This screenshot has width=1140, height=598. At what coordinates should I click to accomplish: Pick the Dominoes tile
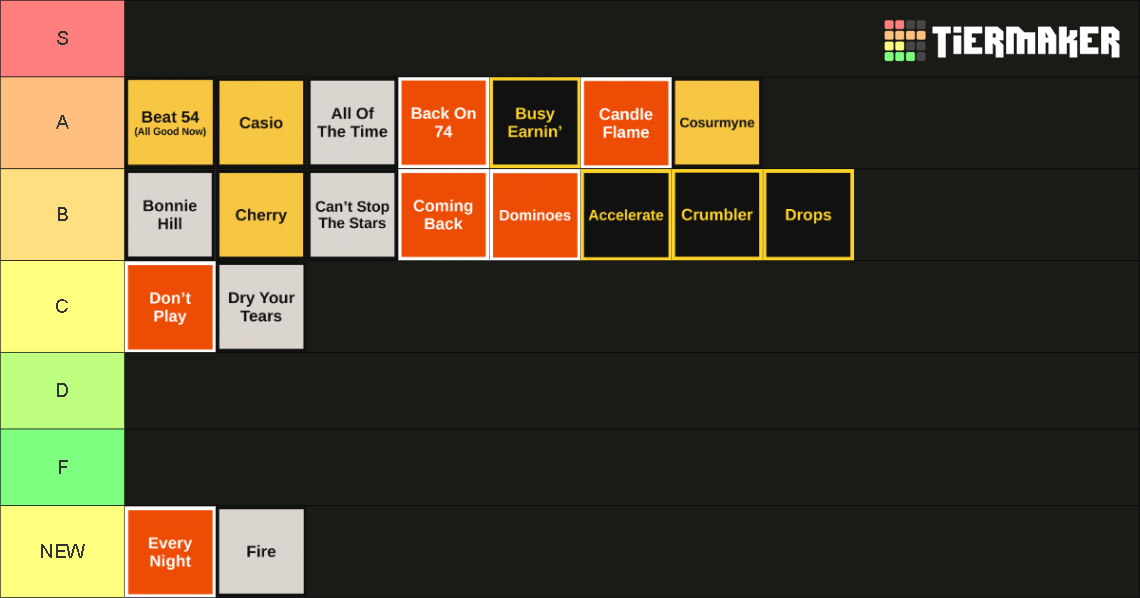coord(535,215)
